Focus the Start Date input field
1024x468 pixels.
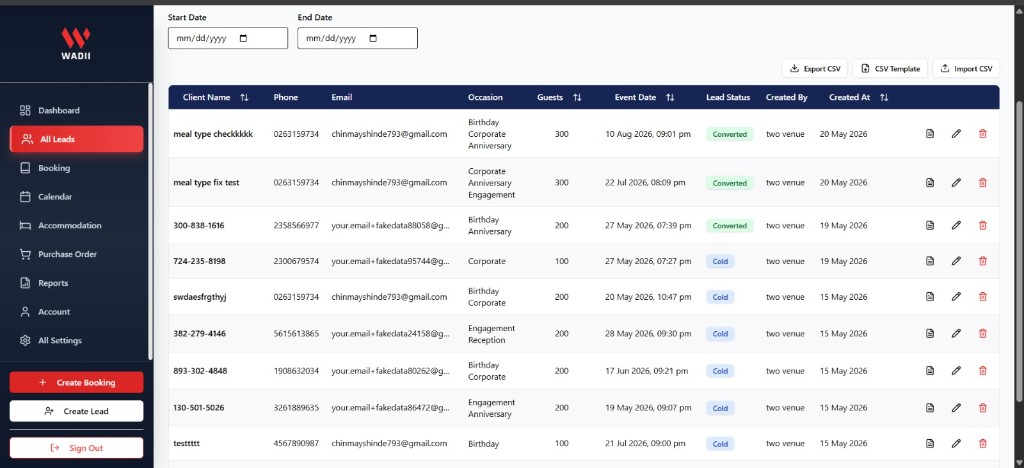(x=228, y=38)
